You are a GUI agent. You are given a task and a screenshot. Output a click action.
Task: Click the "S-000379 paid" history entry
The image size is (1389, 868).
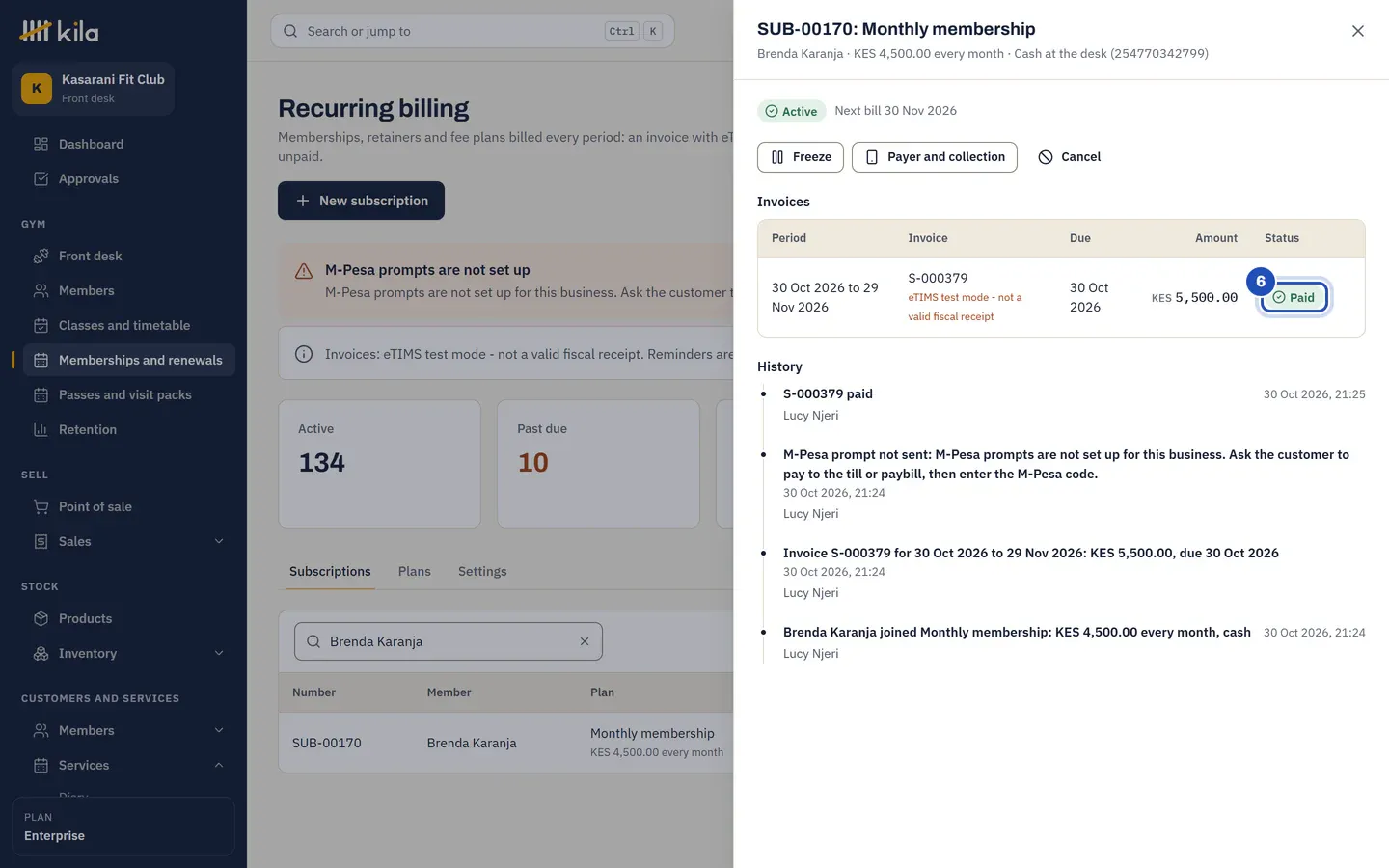point(828,393)
